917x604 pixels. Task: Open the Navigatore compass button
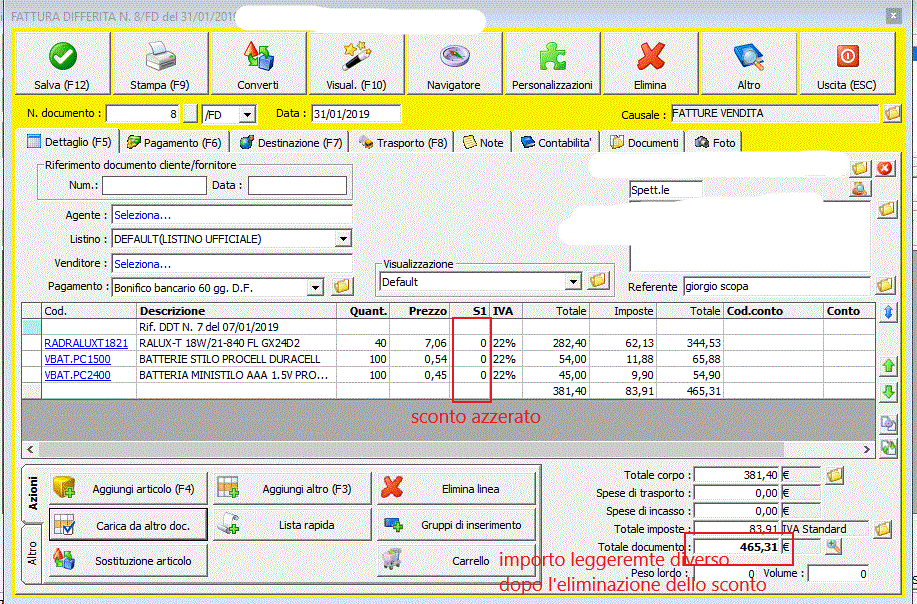tap(454, 63)
